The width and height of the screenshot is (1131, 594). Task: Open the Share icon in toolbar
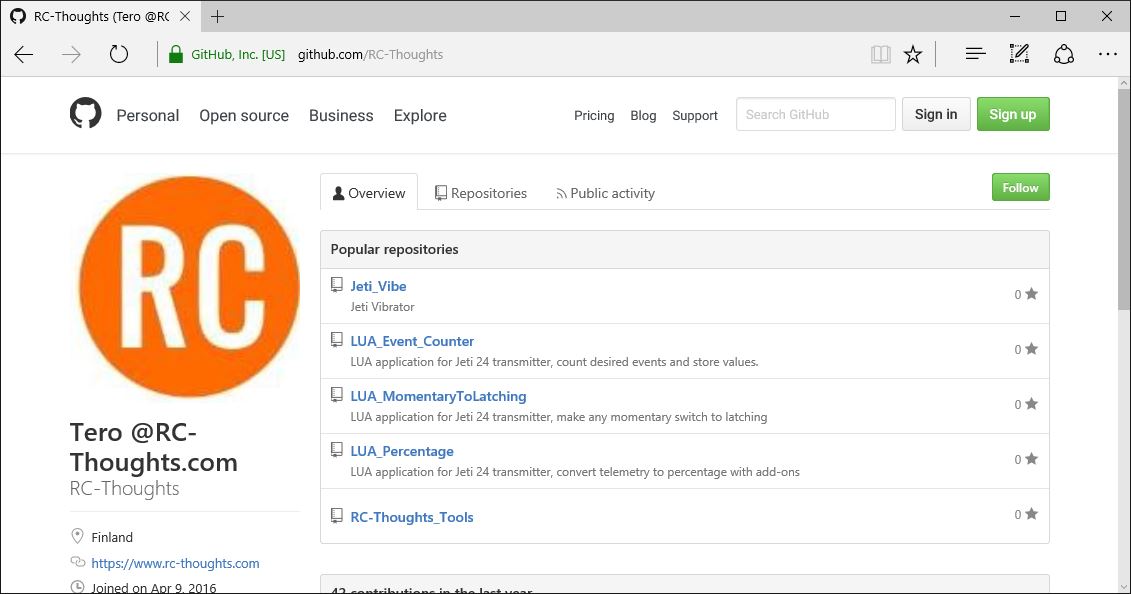tap(1064, 54)
